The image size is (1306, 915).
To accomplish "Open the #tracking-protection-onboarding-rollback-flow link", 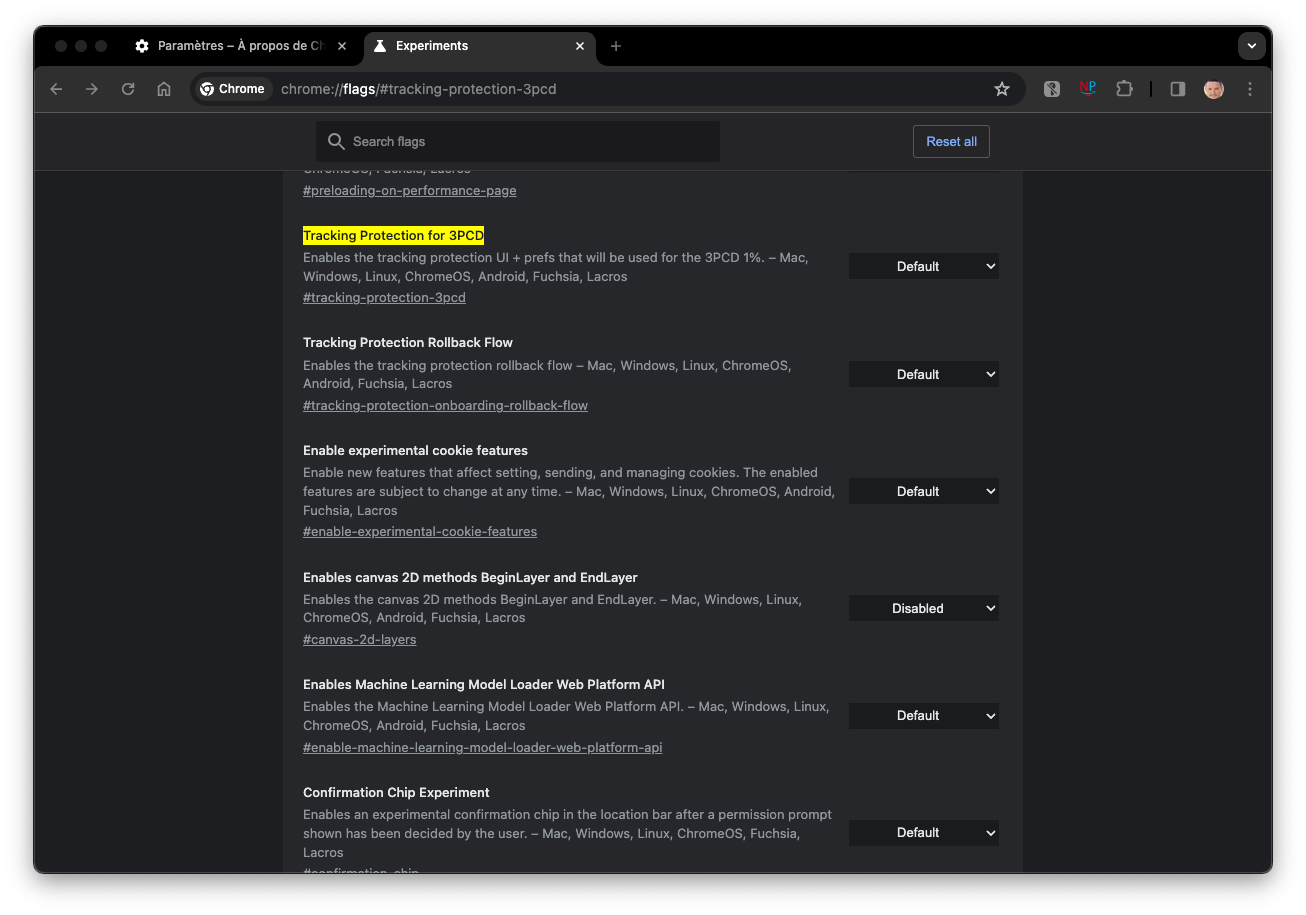I will [445, 405].
